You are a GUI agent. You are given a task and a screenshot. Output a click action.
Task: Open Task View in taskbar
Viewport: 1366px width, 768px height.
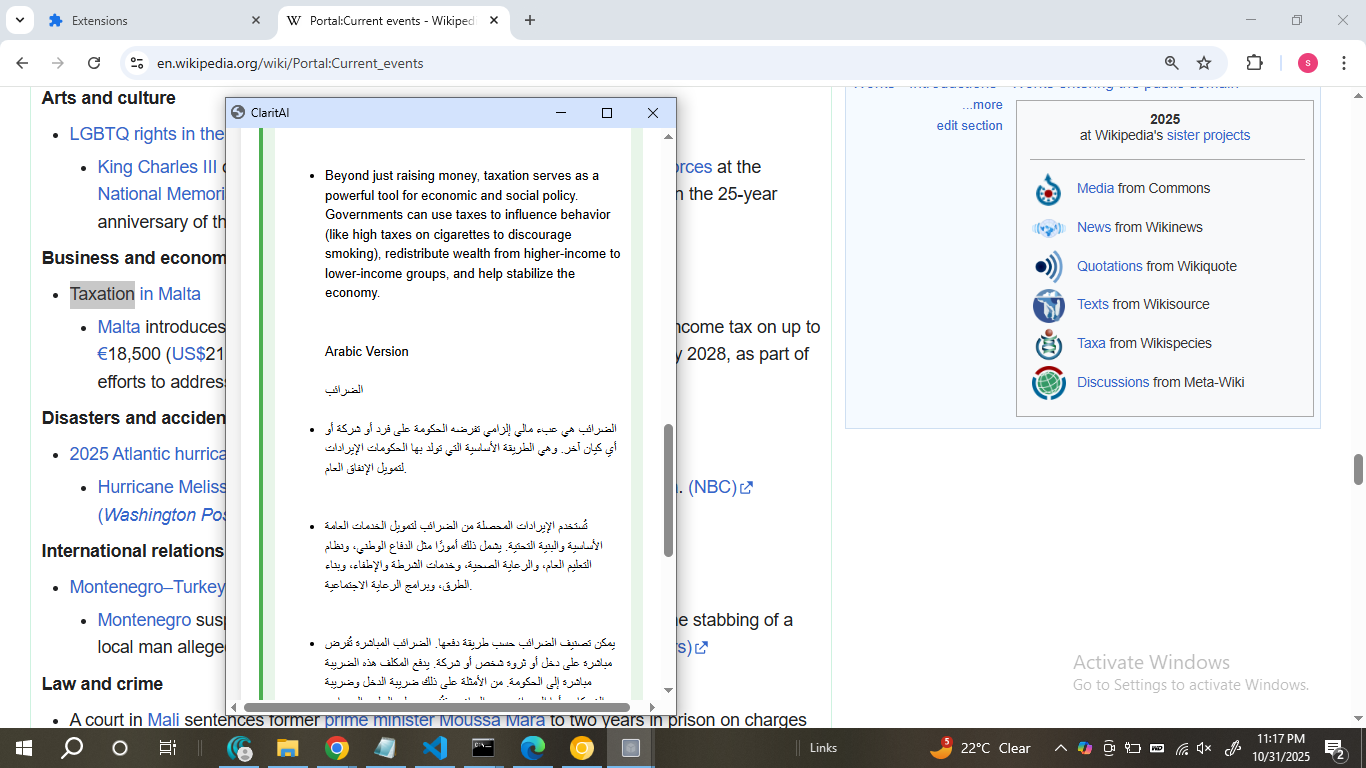[168, 748]
